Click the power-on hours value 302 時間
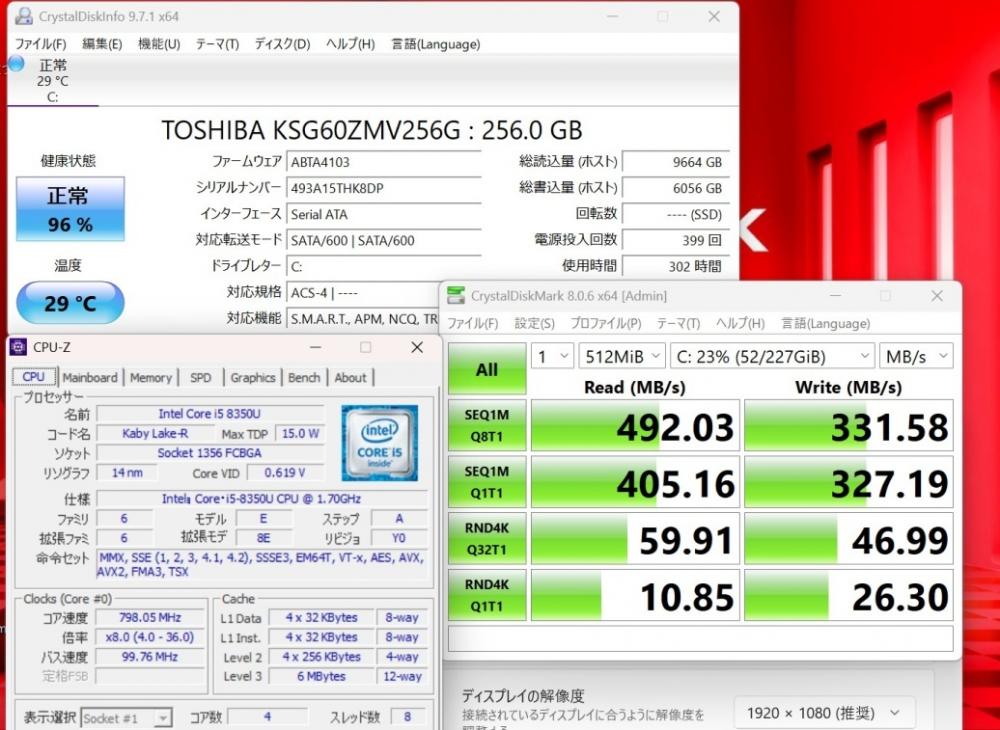Viewport: 1000px width, 730px height. pyautogui.click(x=675, y=266)
